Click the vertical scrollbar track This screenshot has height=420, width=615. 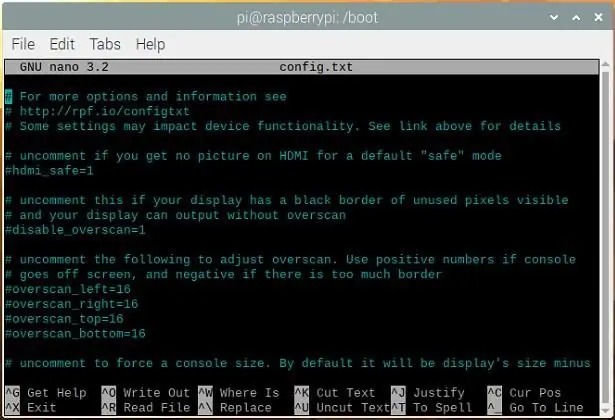pos(606,237)
